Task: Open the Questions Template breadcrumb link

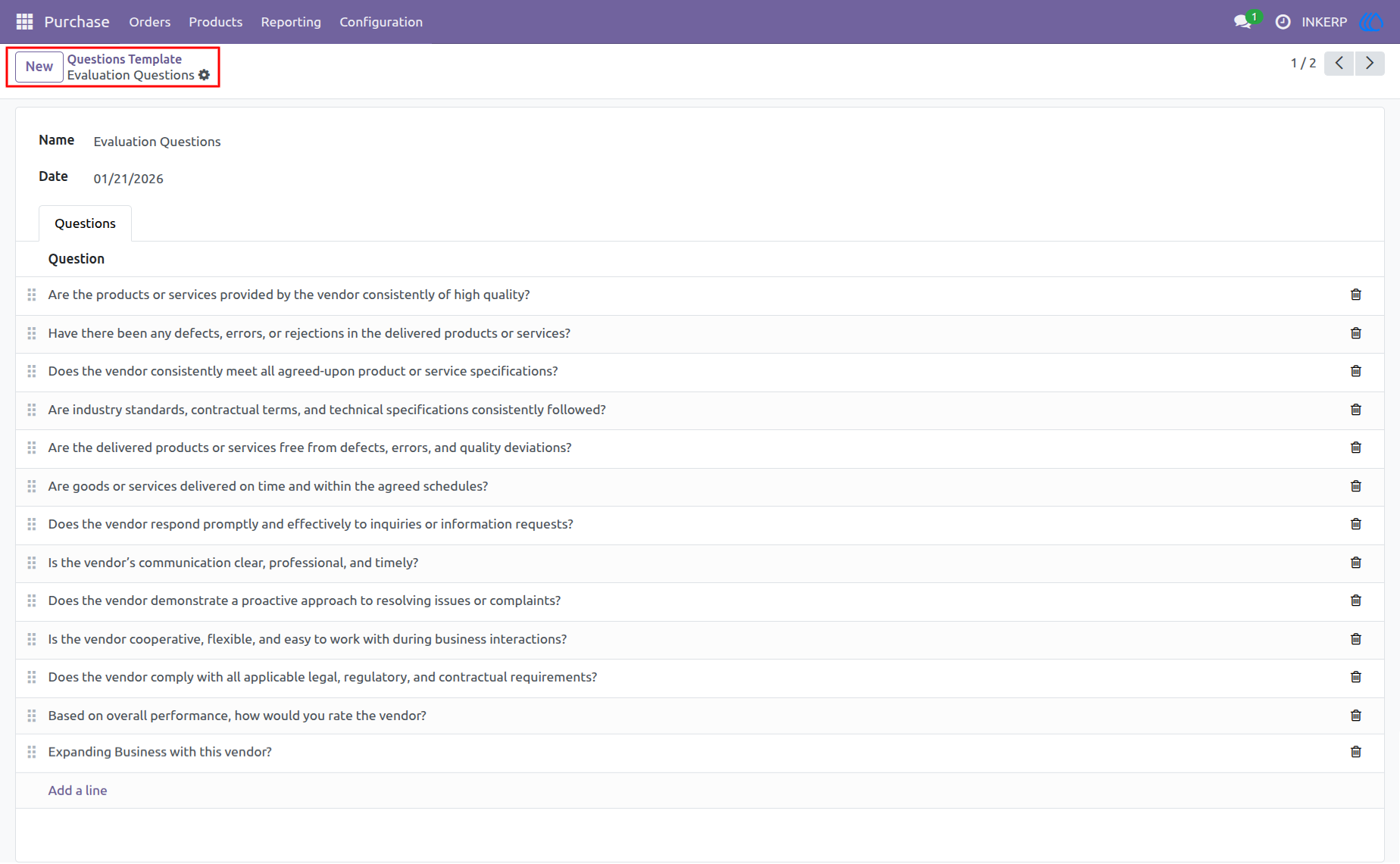Action: [x=124, y=59]
